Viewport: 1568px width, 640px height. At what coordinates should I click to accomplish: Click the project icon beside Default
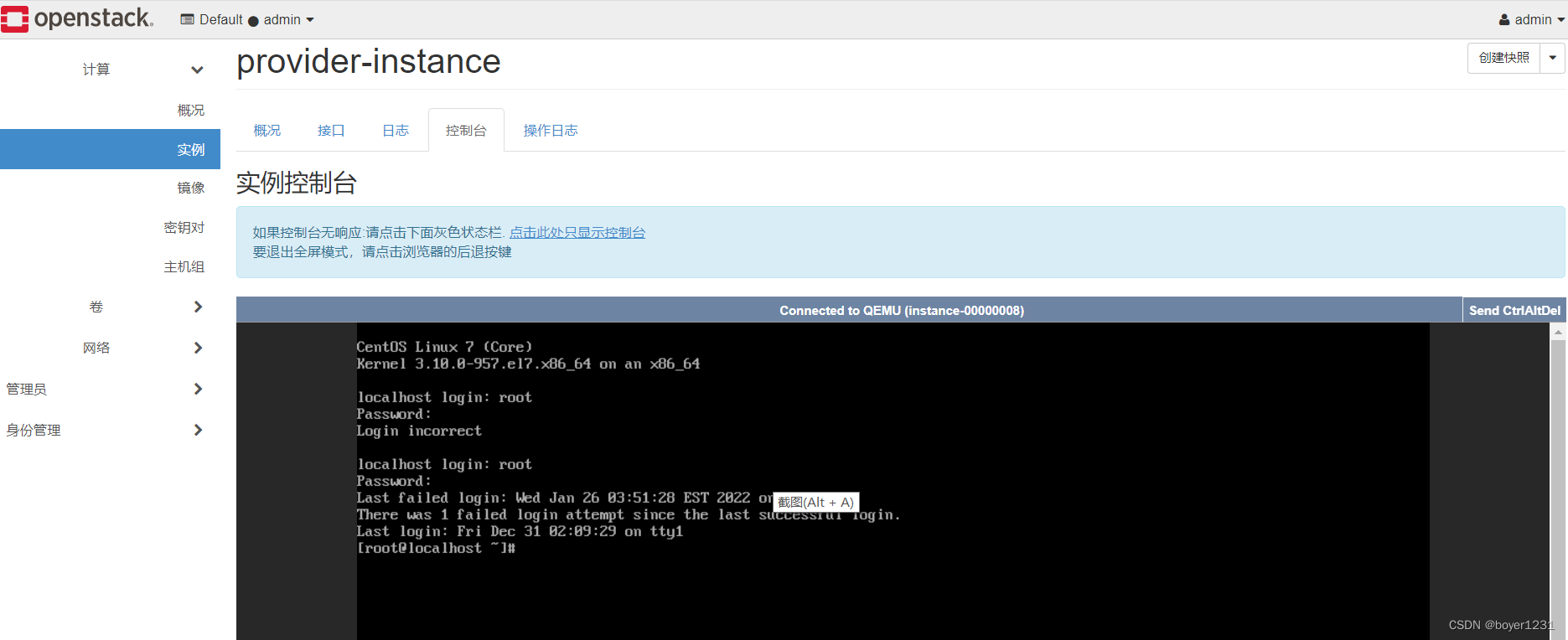[188, 19]
